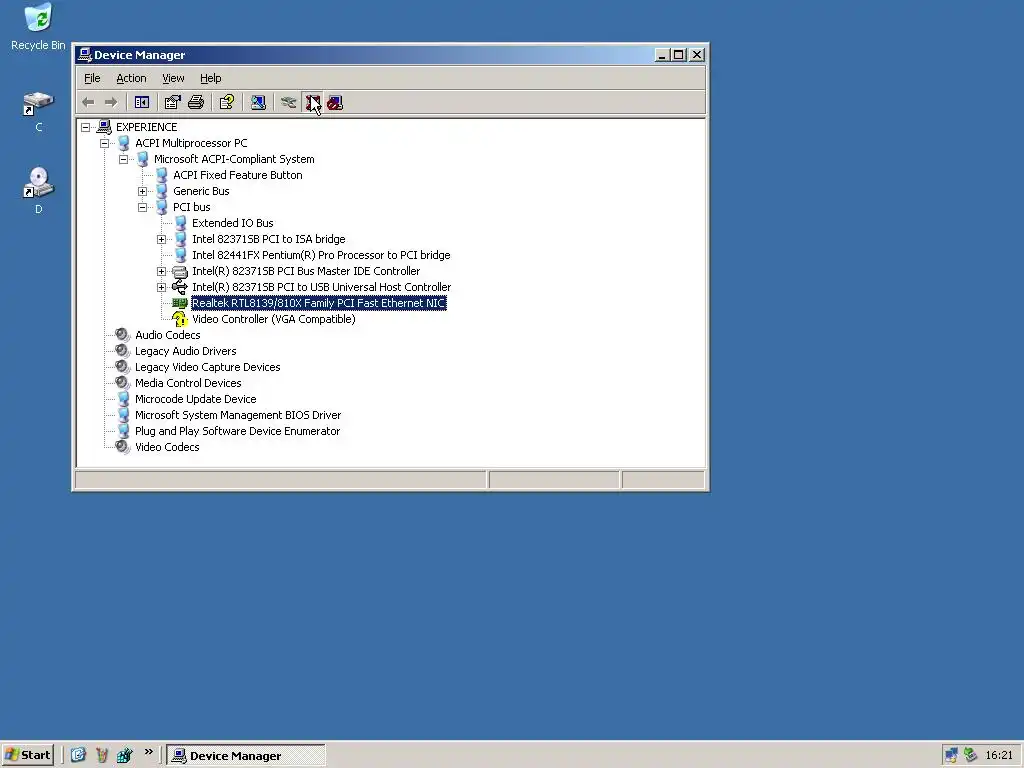Image resolution: width=1024 pixels, height=768 pixels.
Task: Click the Print toolbar icon
Action: (196, 103)
